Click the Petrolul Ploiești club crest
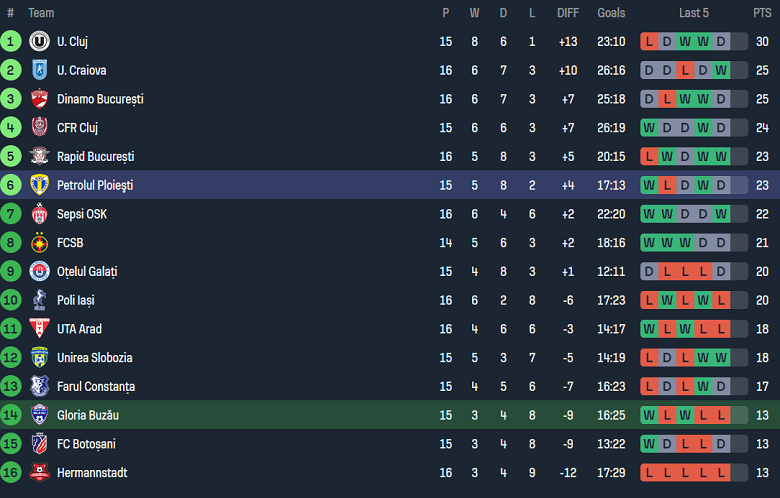The width and height of the screenshot is (780, 498). point(40,186)
